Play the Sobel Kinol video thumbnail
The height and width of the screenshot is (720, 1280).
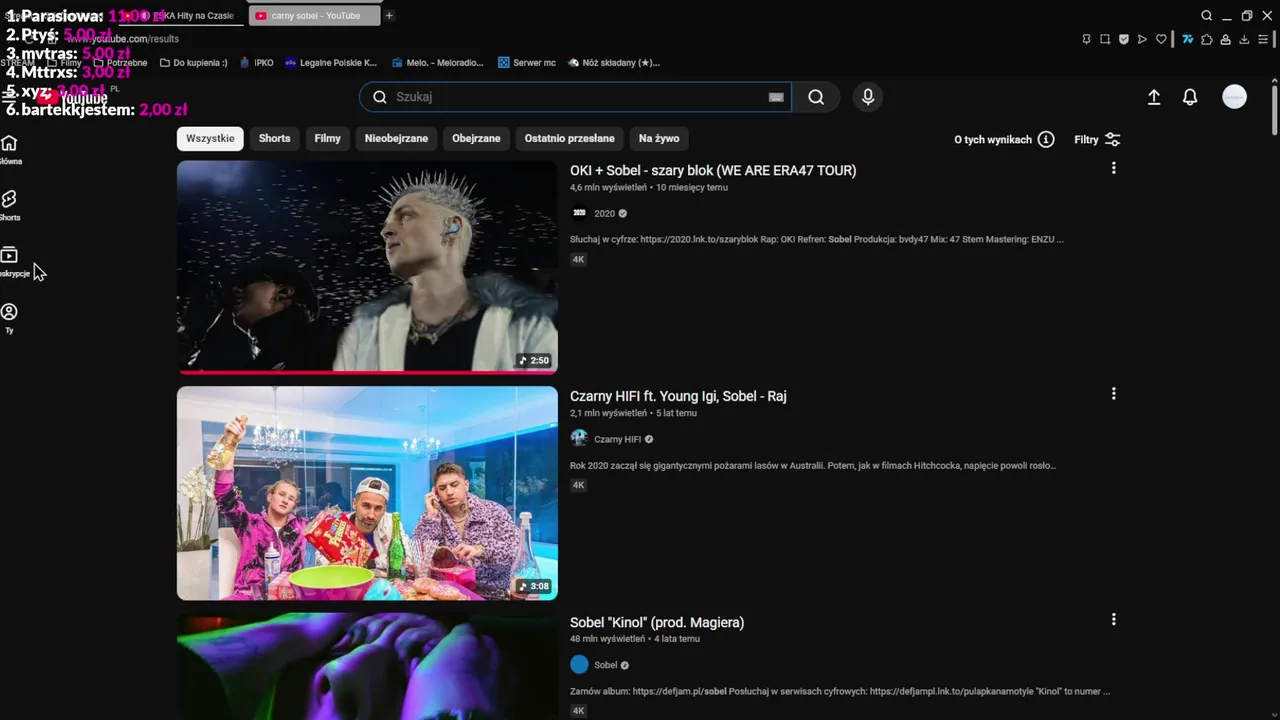[x=367, y=666]
